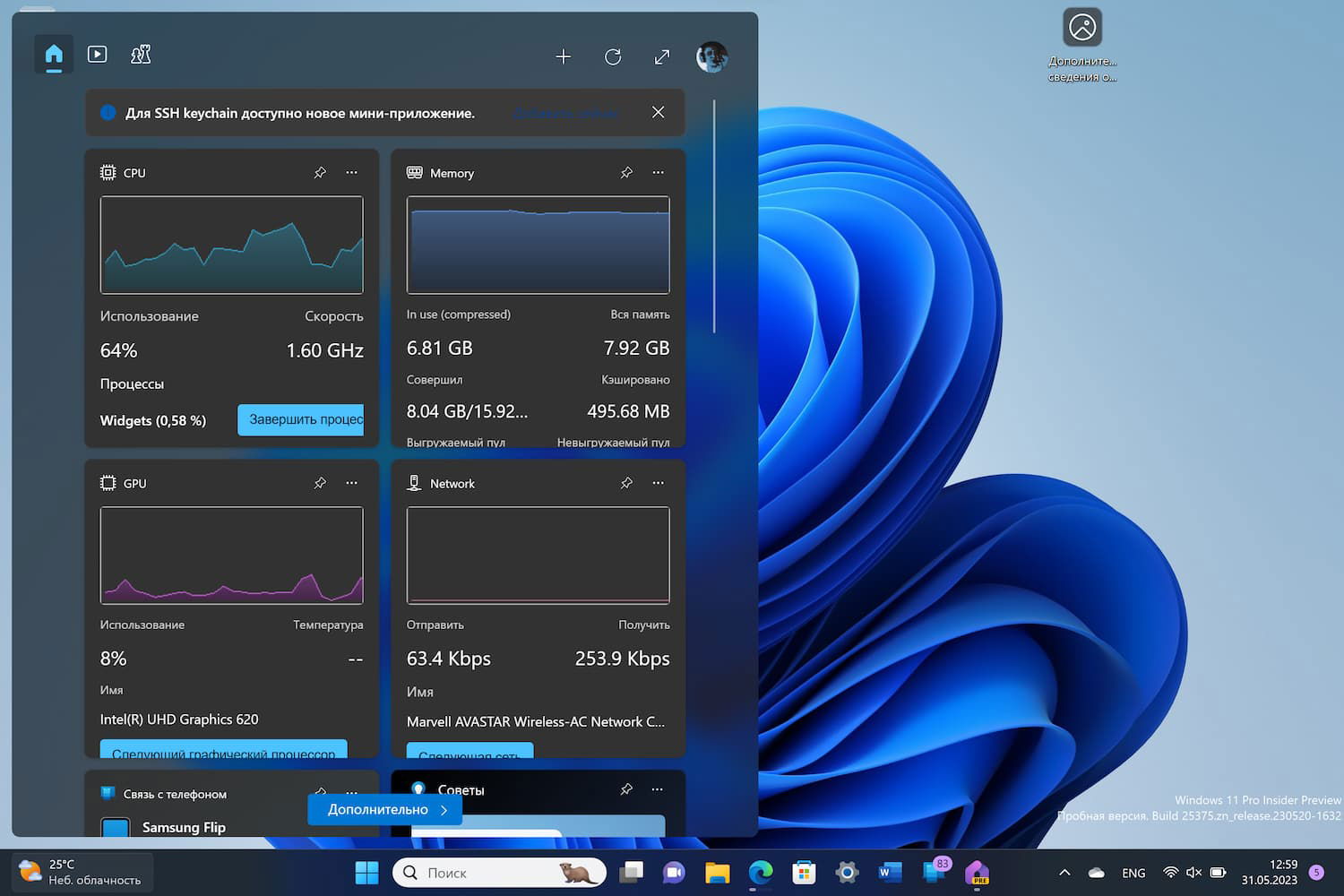Open GPU widget more options menu
The height and width of the screenshot is (896, 1344).
click(x=351, y=483)
